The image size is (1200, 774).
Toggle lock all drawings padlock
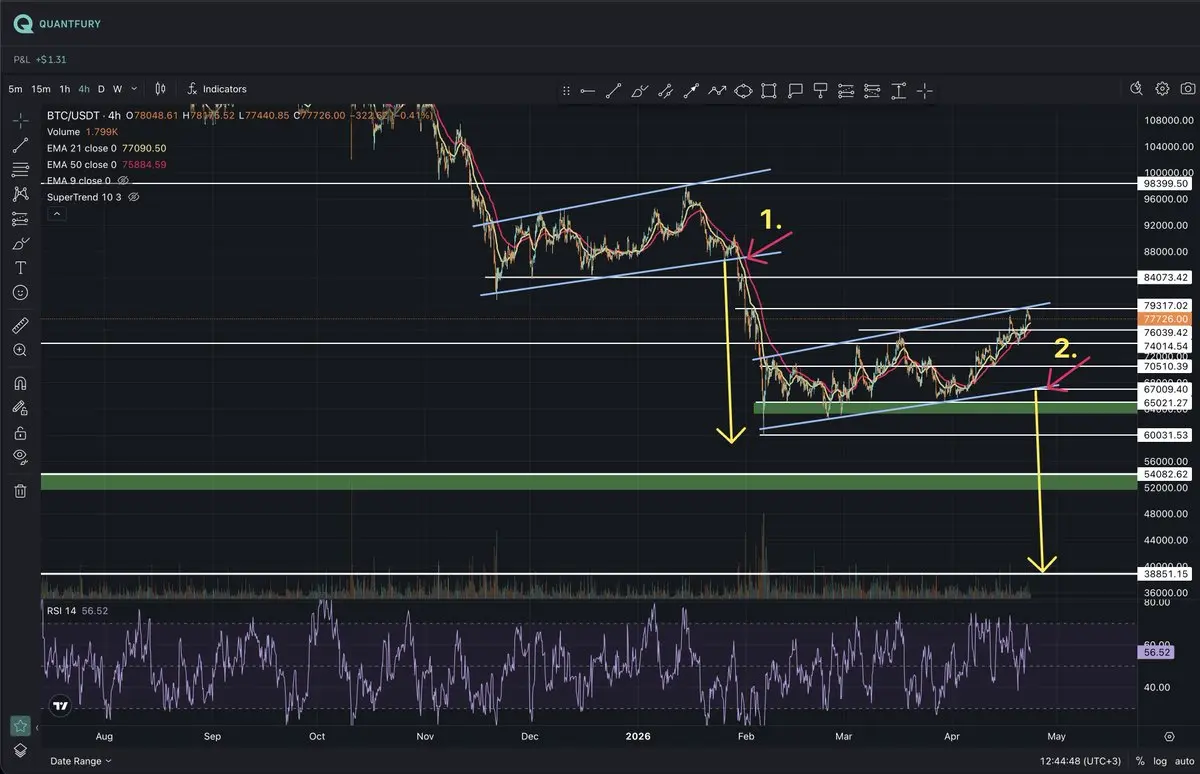point(20,433)
